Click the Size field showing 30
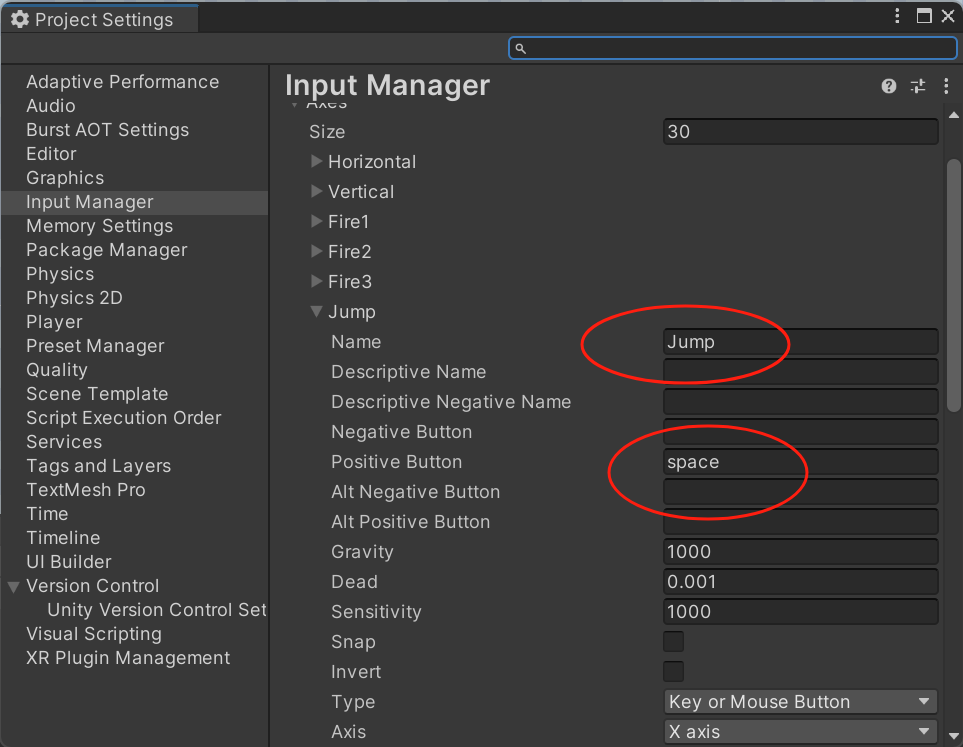This screenshot has width=963, height=747. [800, 131]
